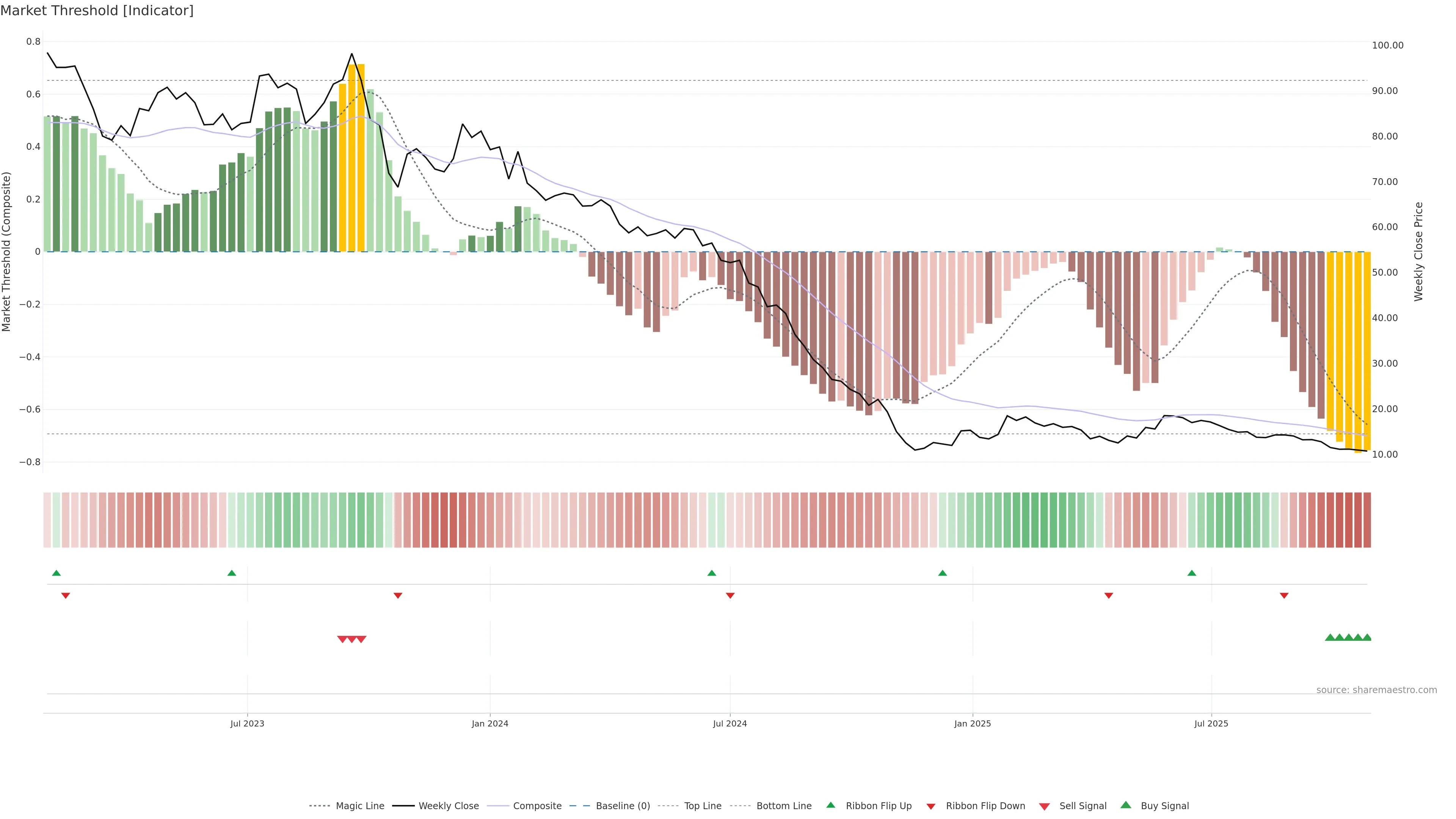Viewport: 1456px width, 819px height.
Task: Click the Jan 2025 axis label
Action: (972, 723)
